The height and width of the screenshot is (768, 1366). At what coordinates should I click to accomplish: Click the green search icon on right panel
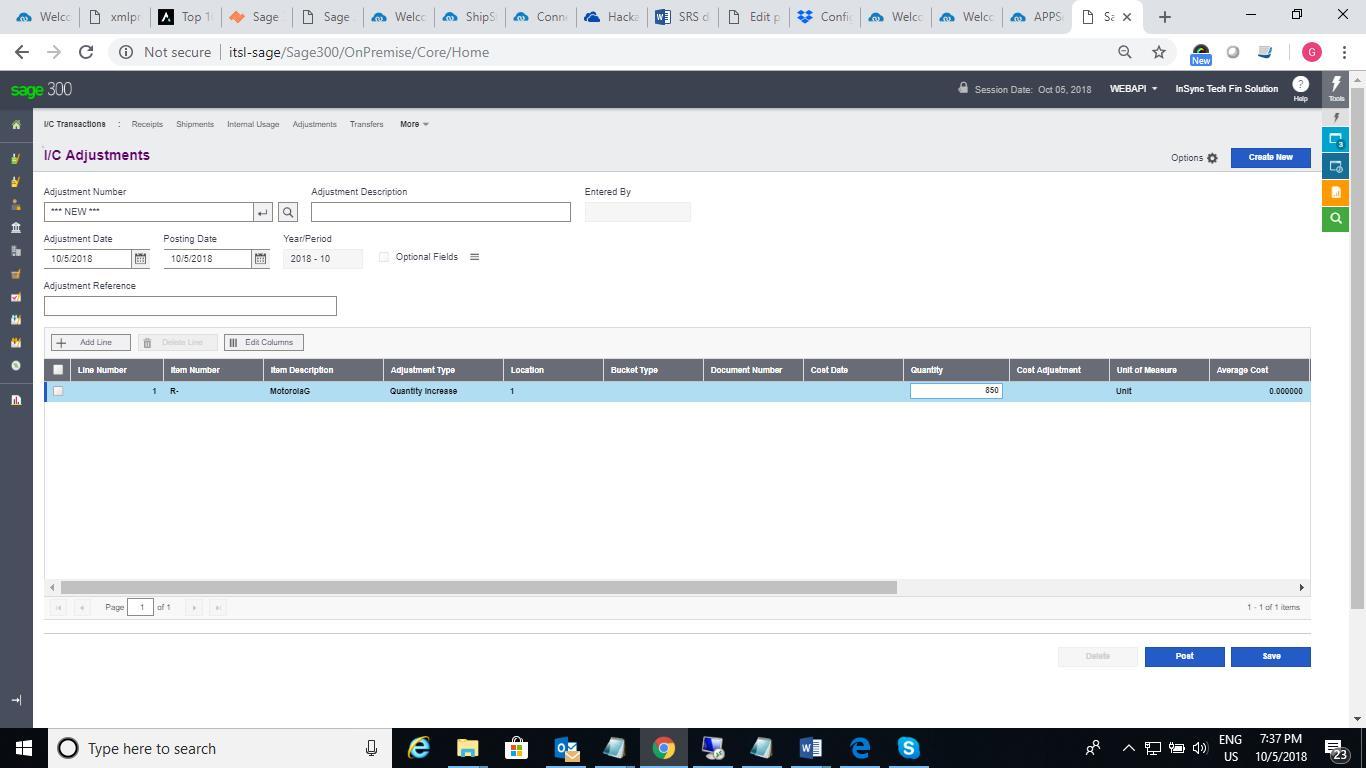pos(1335,218)
